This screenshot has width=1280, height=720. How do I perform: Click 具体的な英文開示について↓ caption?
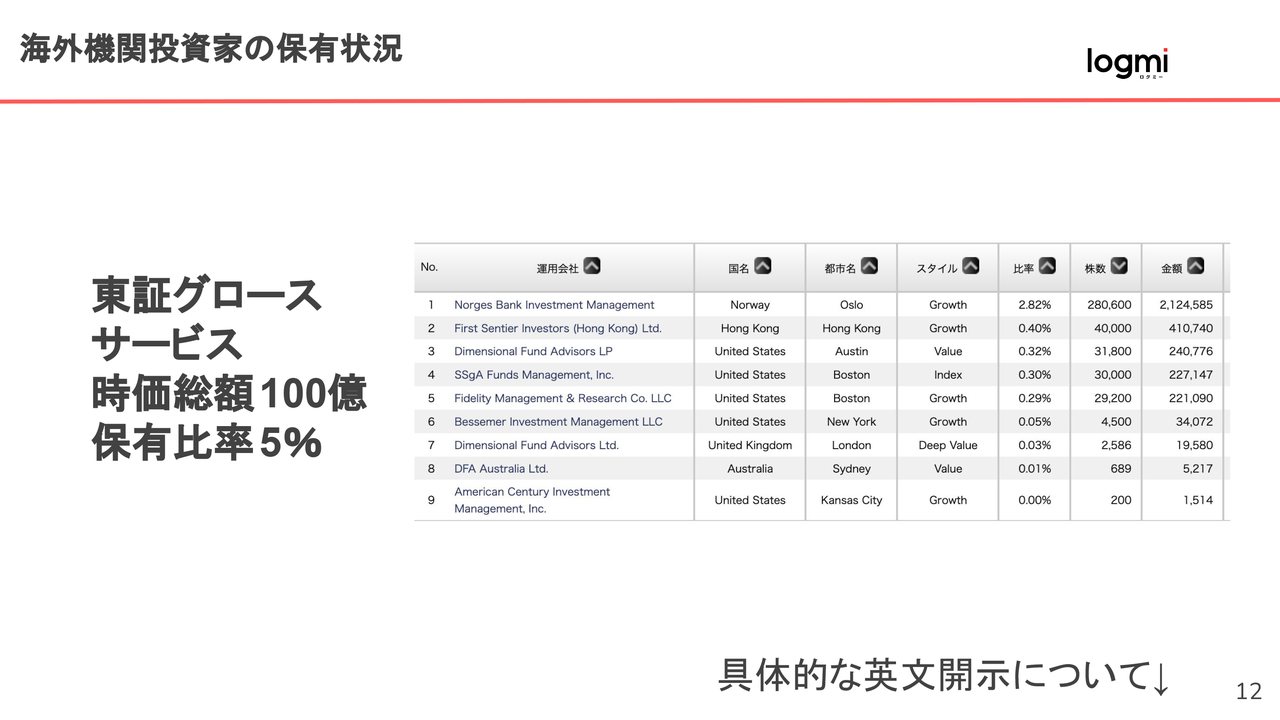coord(944,675)
